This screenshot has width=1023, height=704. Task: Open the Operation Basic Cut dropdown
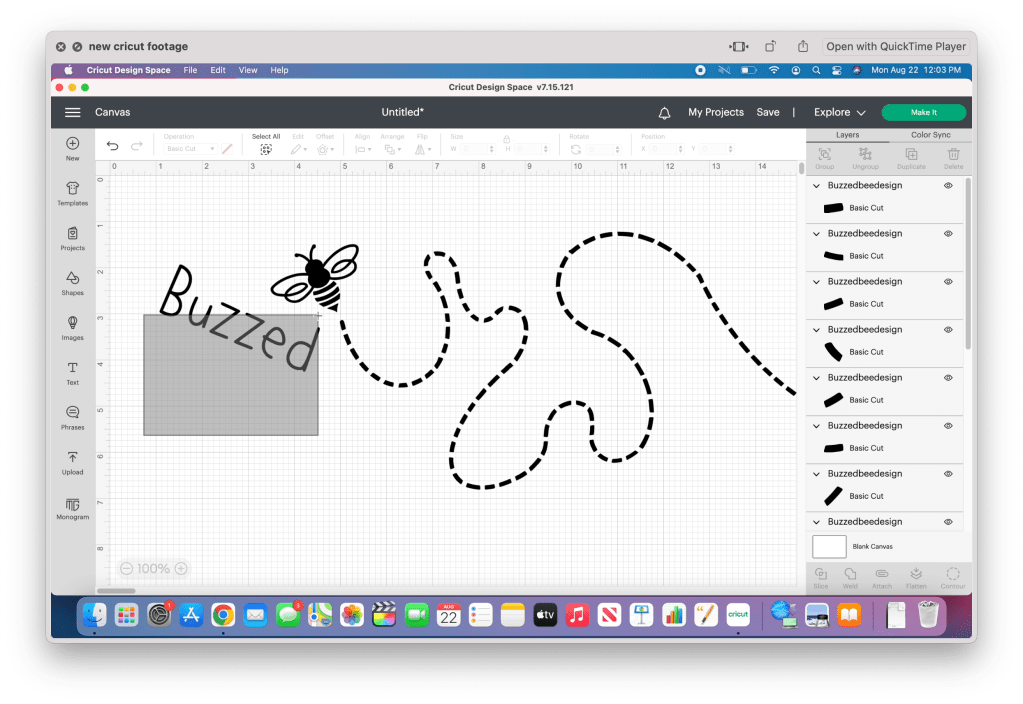pos(190,149)
